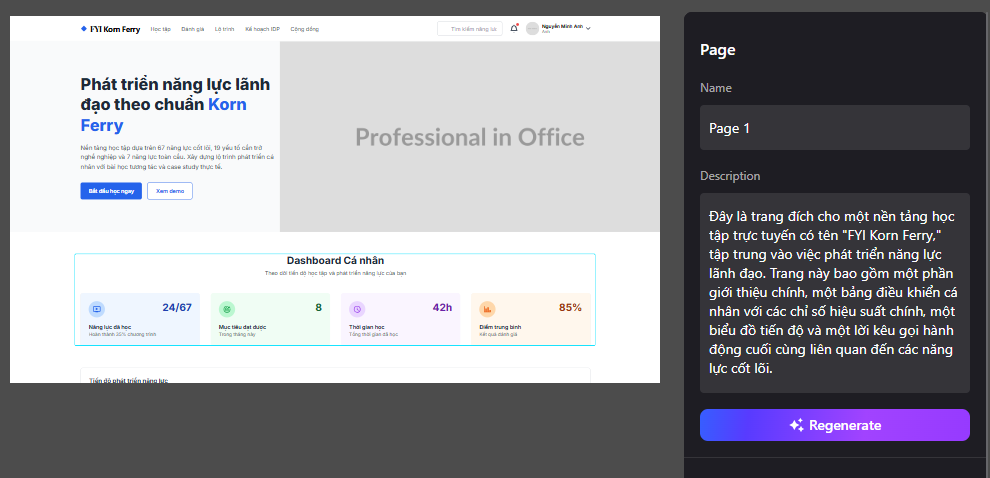The image size is (990, 478).
Task: Click the Page 1 name input field
Action: click(x=835, y=128)
